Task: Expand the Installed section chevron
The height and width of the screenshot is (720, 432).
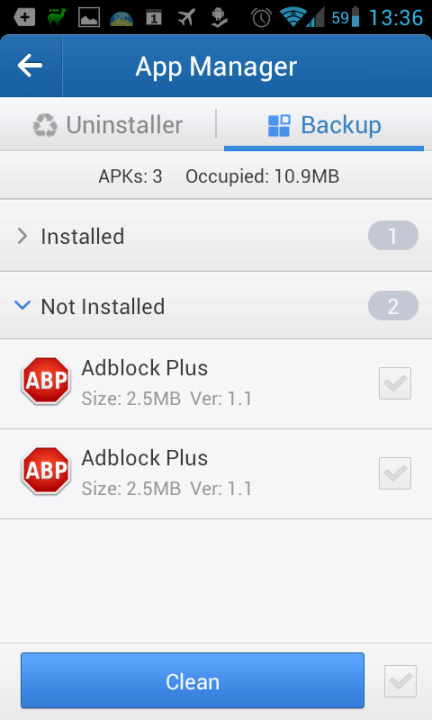Action: 22,236
